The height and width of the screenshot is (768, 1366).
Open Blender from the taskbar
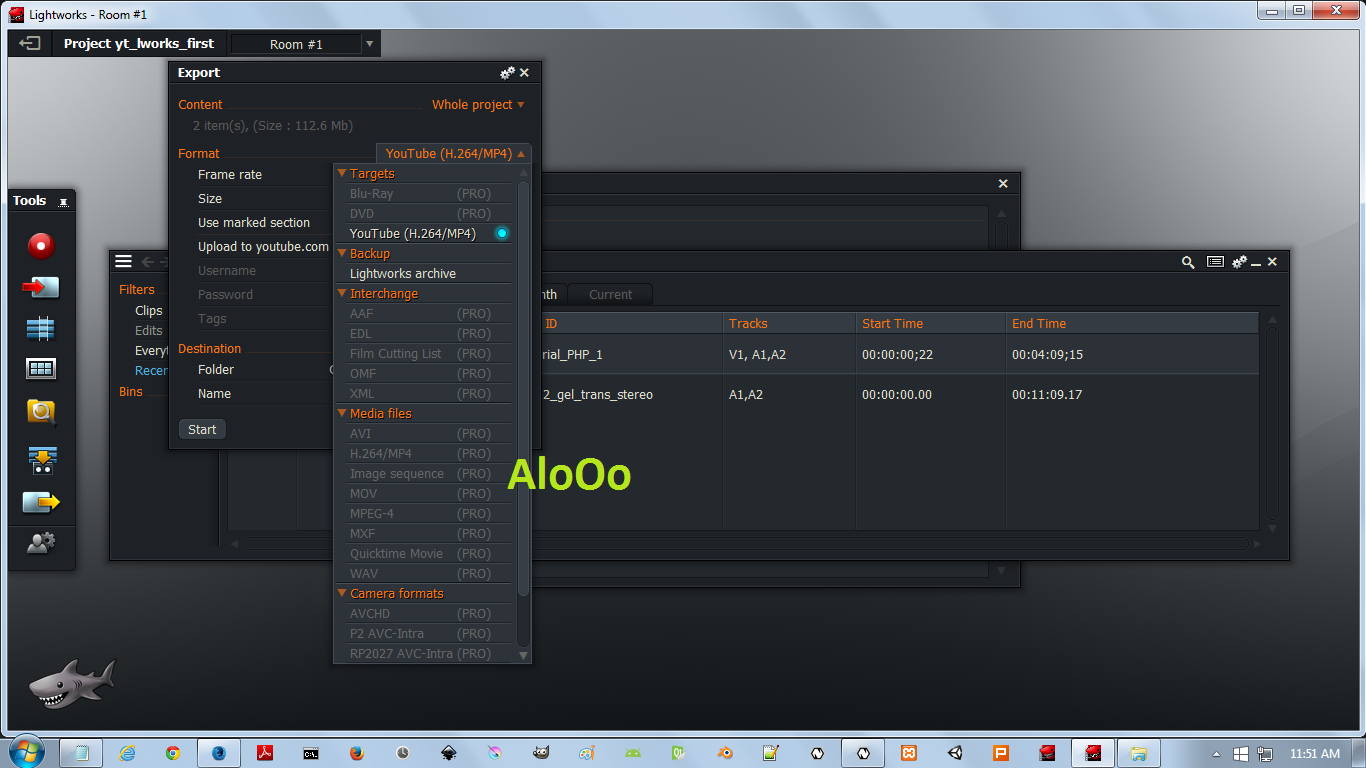click(725, 753)
